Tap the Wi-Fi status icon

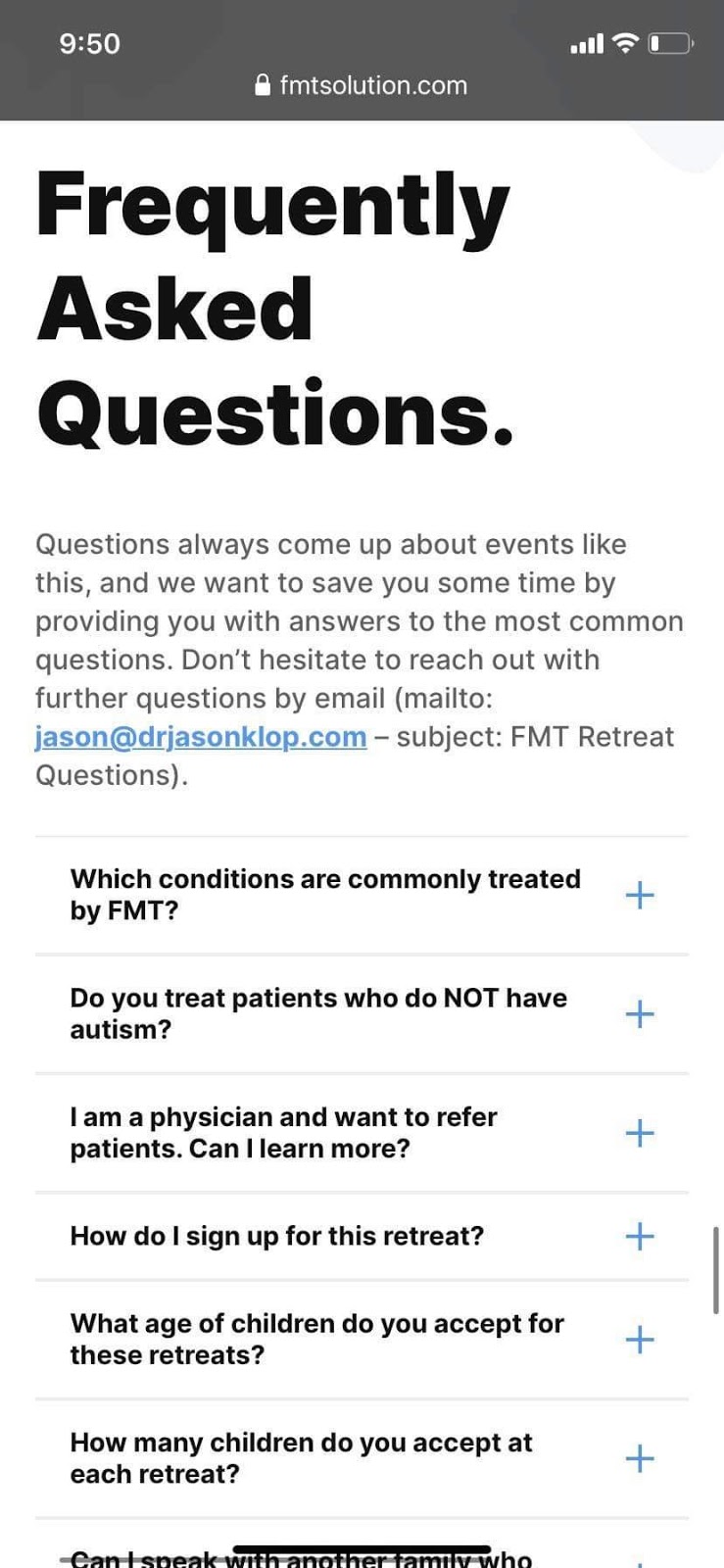(624, 43)
